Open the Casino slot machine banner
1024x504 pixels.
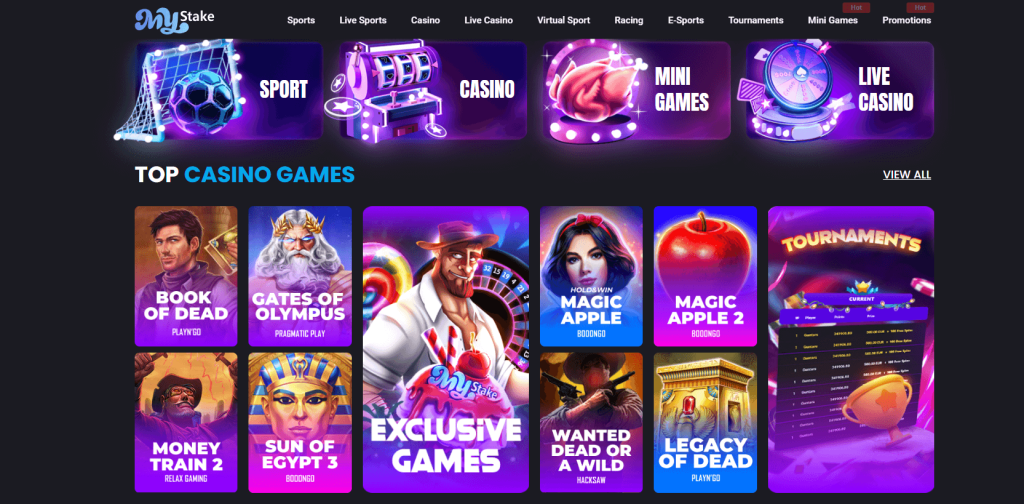433,90
